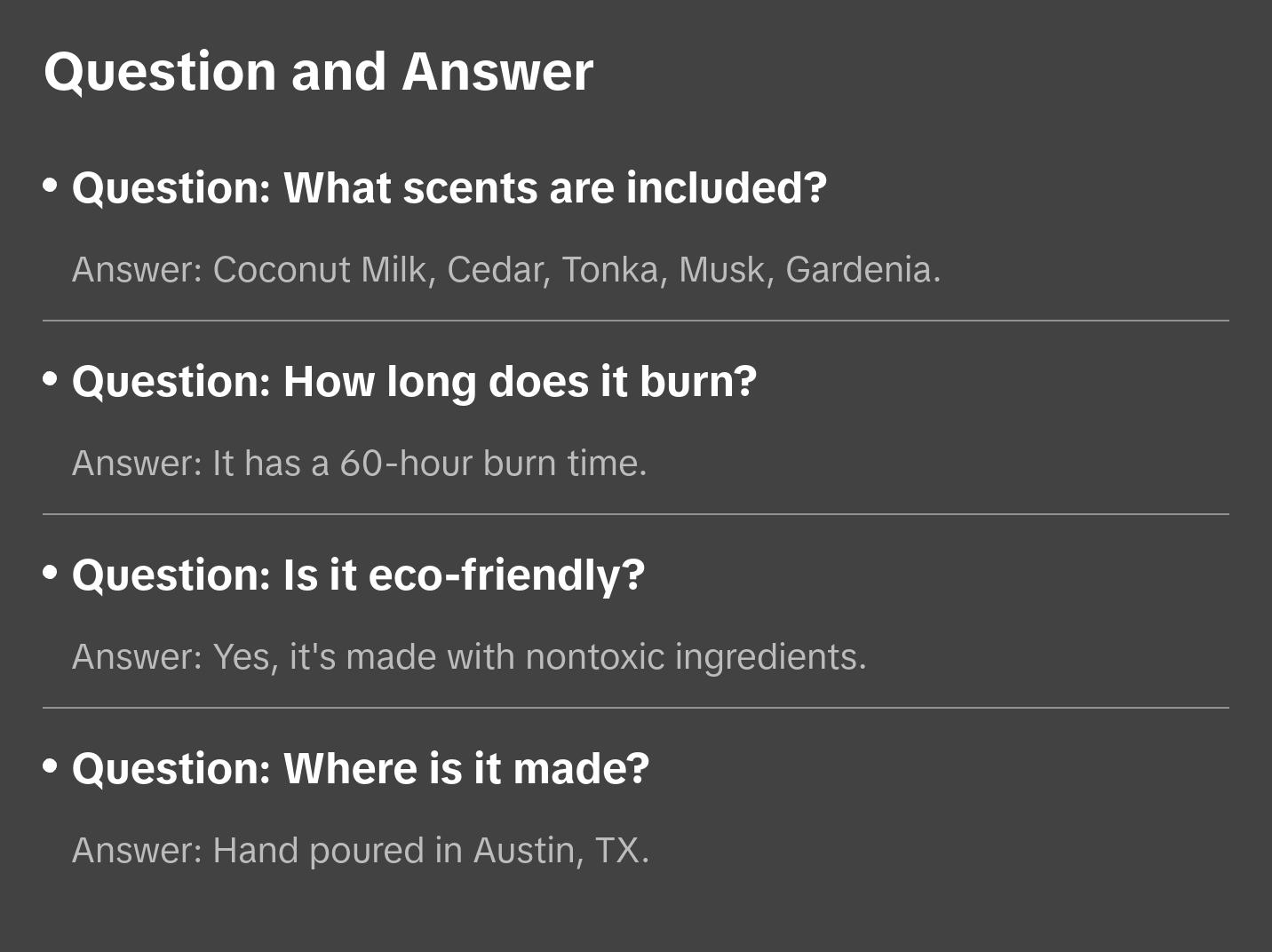Click the bullet beside "Where is it made?"

click(x=51, y=766)
